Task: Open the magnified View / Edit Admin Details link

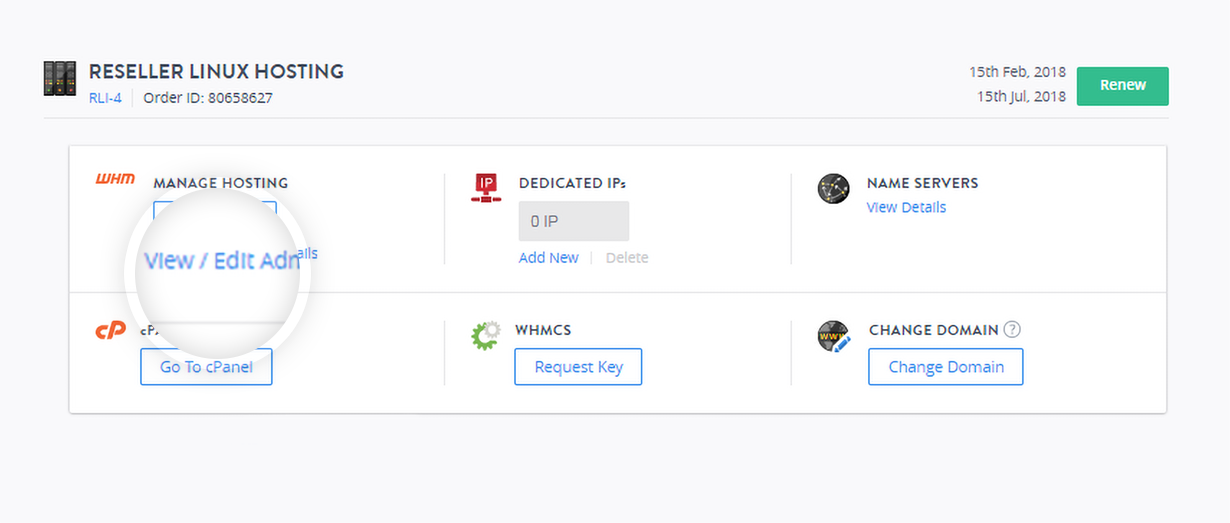Action: pyautogui.click(x=221, y=261)
